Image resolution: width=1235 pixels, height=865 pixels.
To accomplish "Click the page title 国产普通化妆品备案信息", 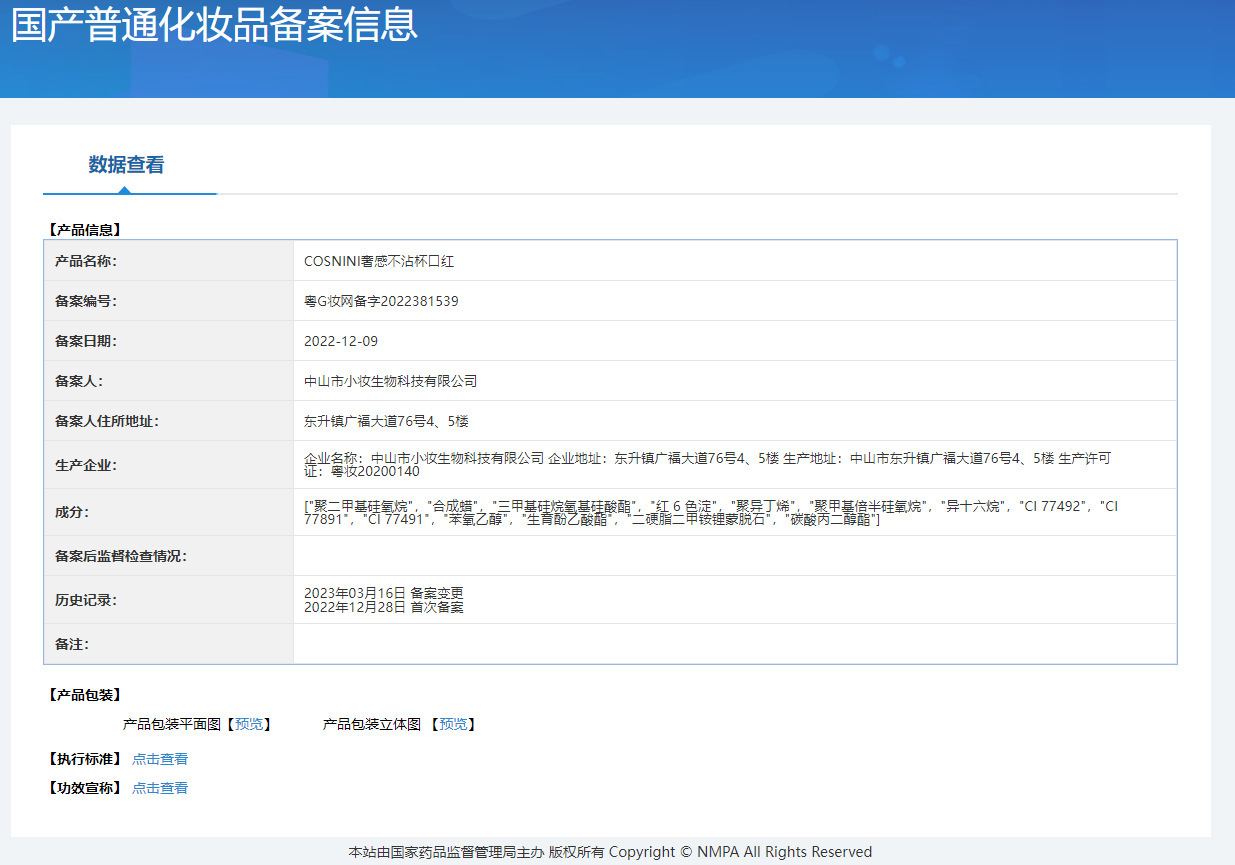I will pos(214,24).
